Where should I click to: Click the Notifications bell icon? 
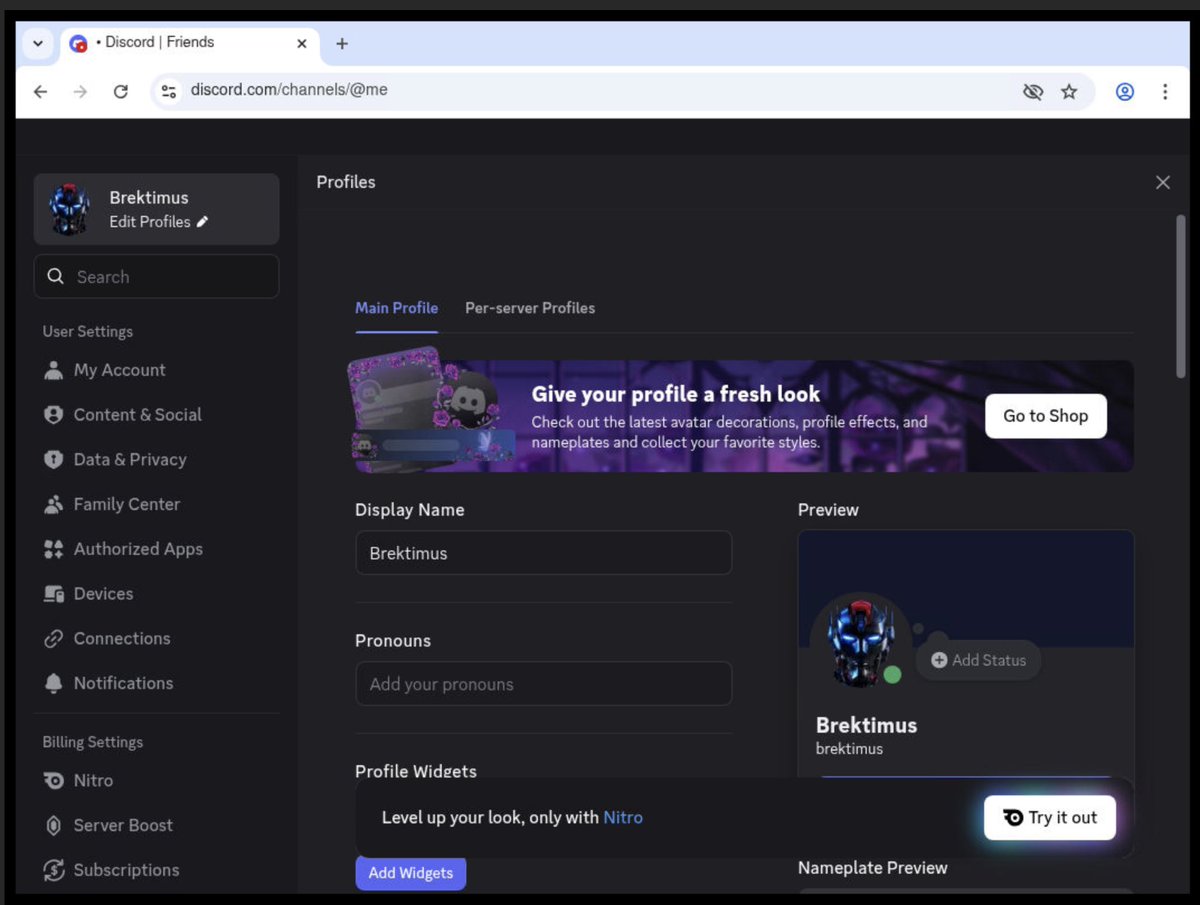click(x=53, y=683)
